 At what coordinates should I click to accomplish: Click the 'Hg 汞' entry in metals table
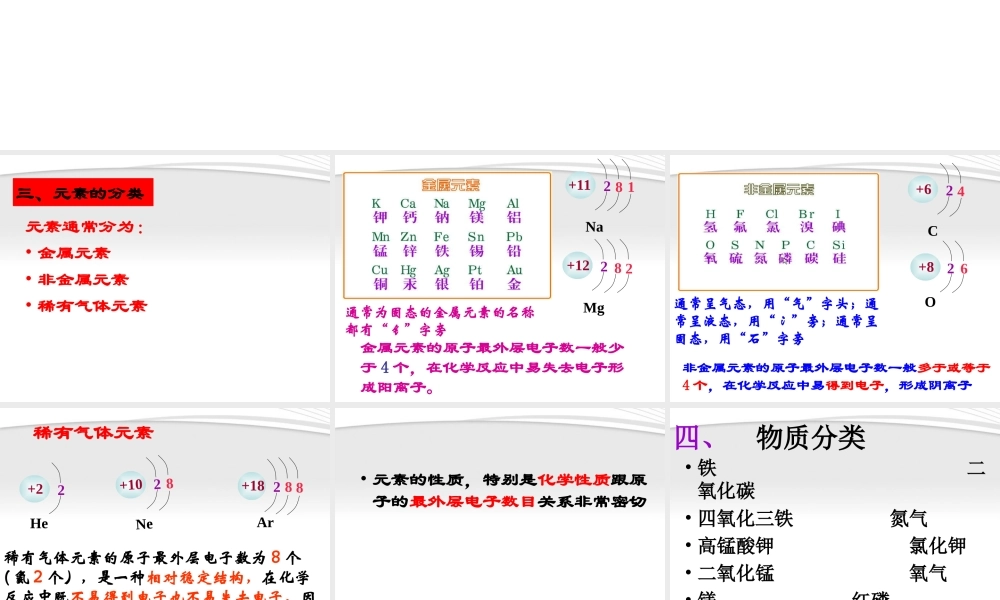(409, 277)
